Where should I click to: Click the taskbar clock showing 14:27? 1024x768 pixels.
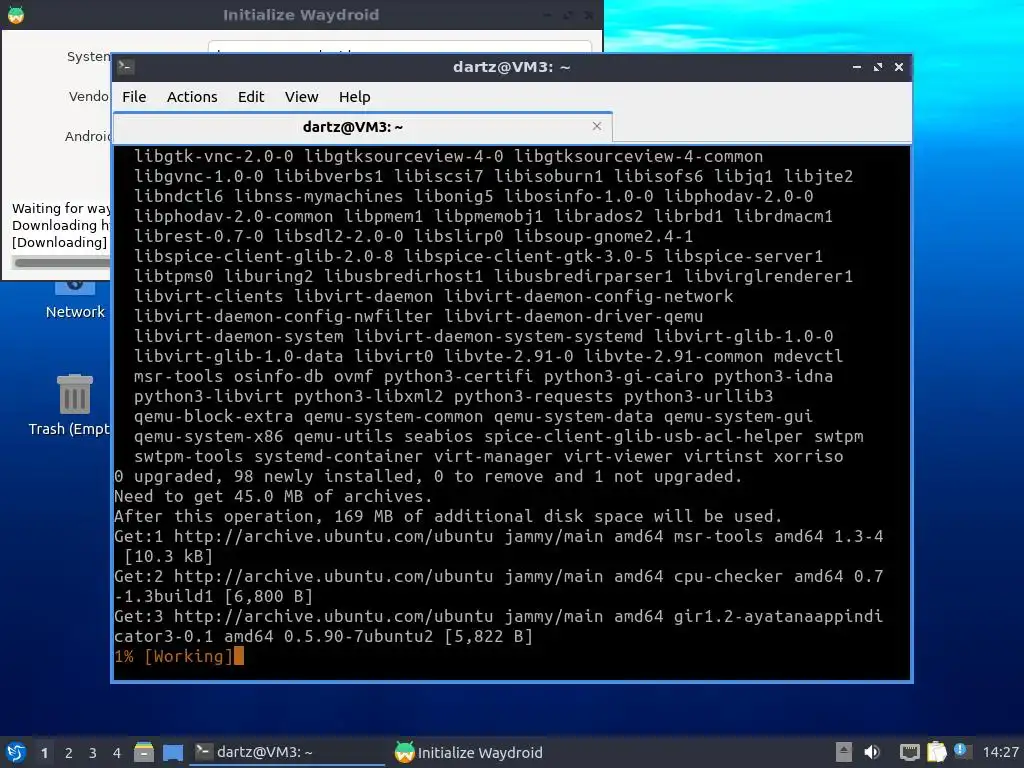tap(1000, 752)
